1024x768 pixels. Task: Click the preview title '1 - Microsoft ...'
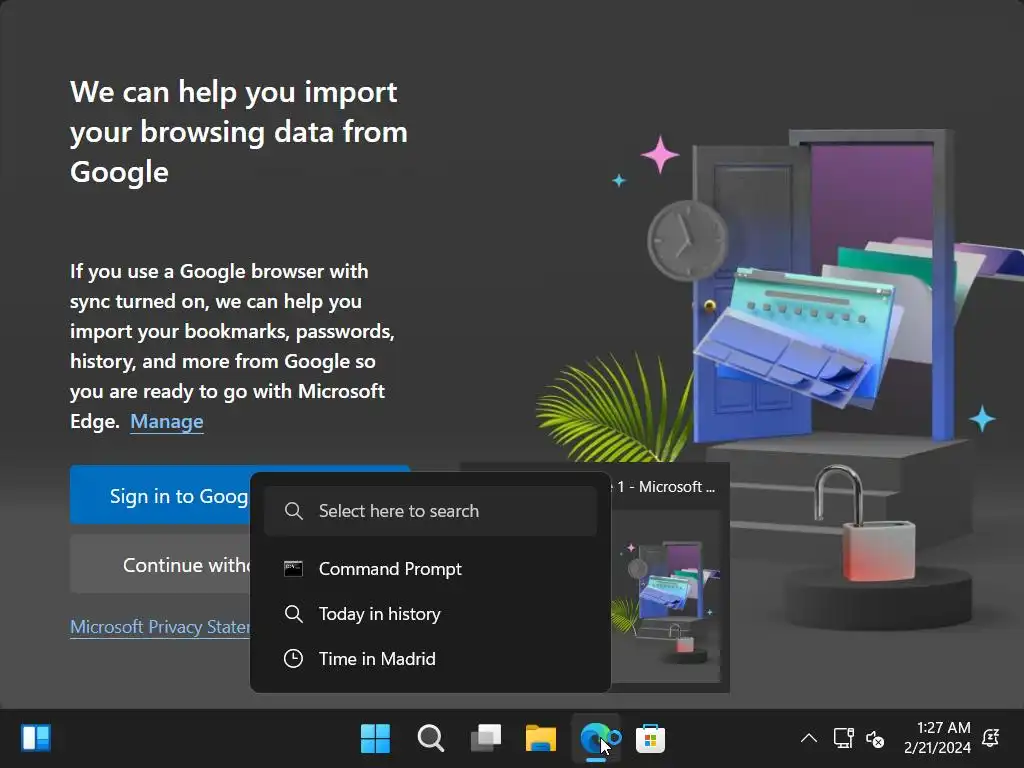point(666,487)
